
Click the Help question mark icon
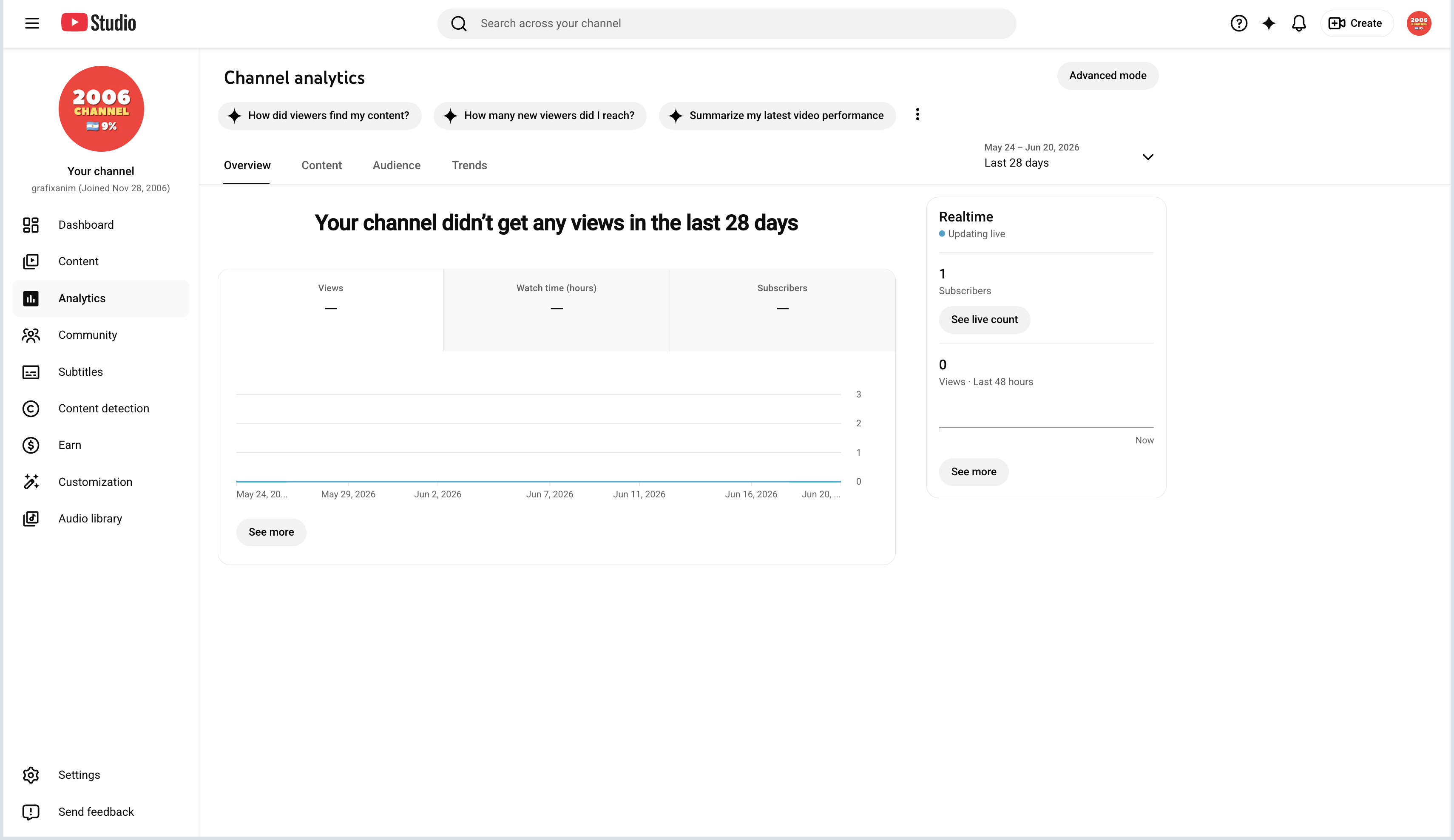point(1238,23)
